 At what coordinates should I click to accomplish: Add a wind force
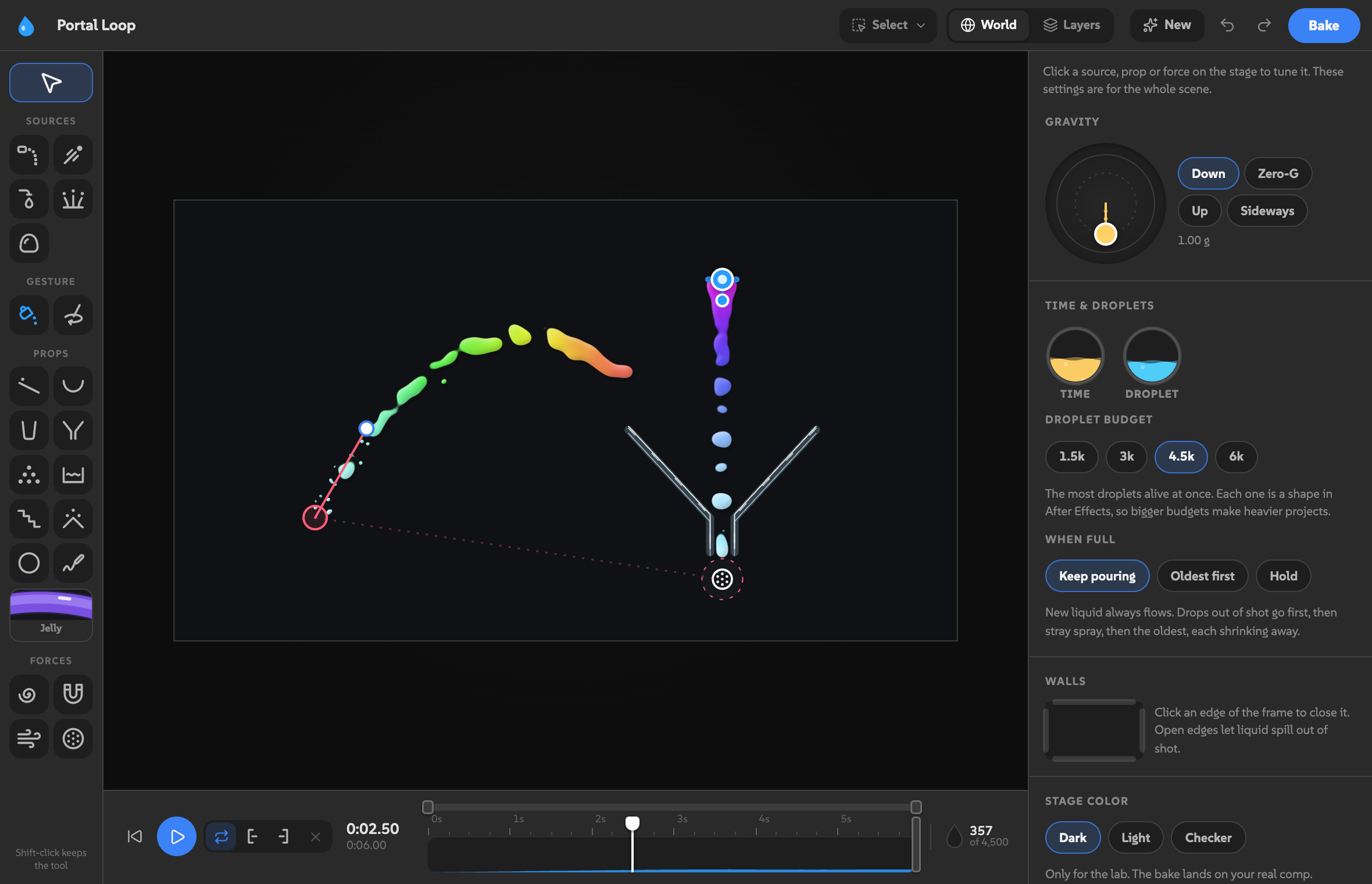point(29,739)
